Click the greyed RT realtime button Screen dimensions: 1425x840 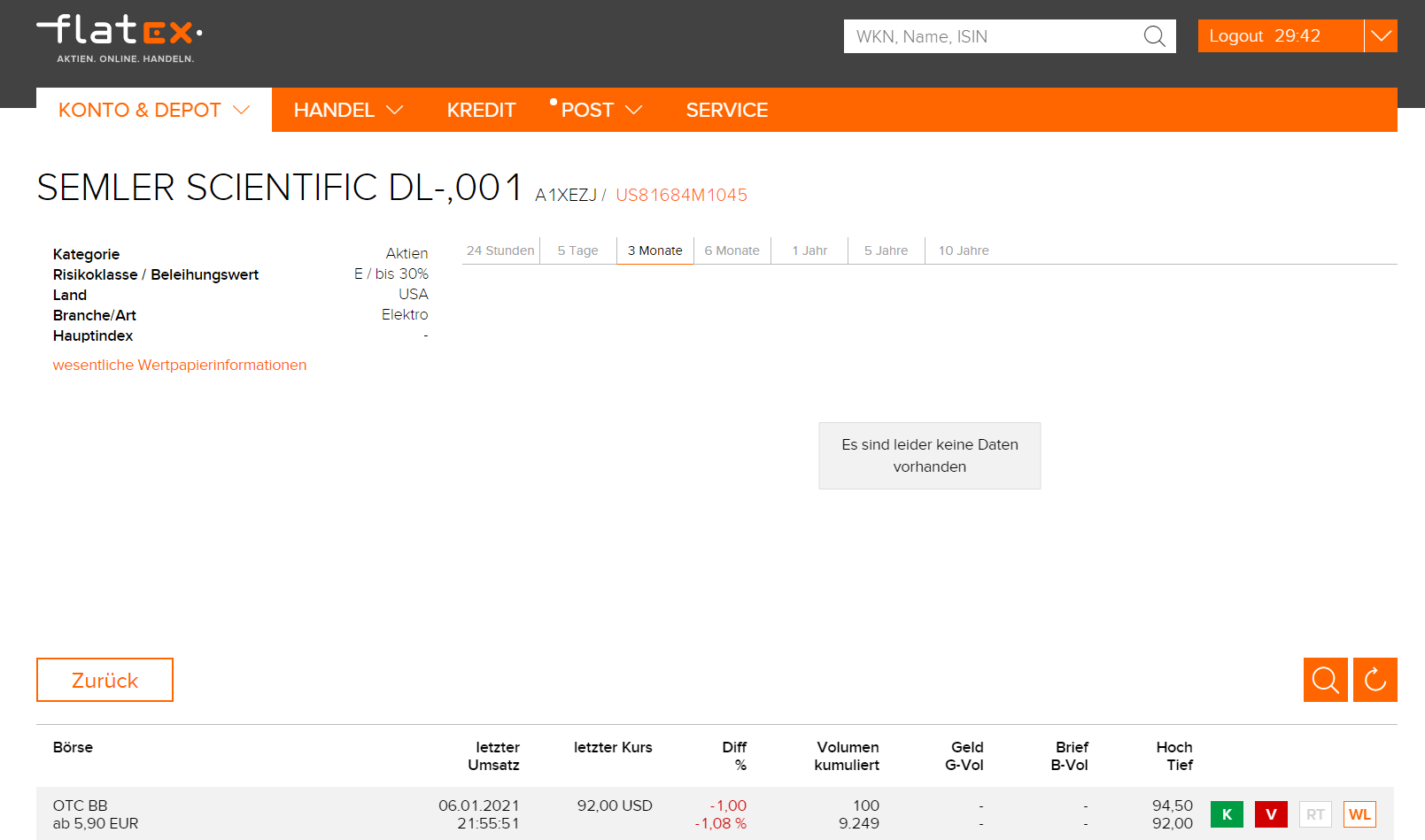(1315, 814)
